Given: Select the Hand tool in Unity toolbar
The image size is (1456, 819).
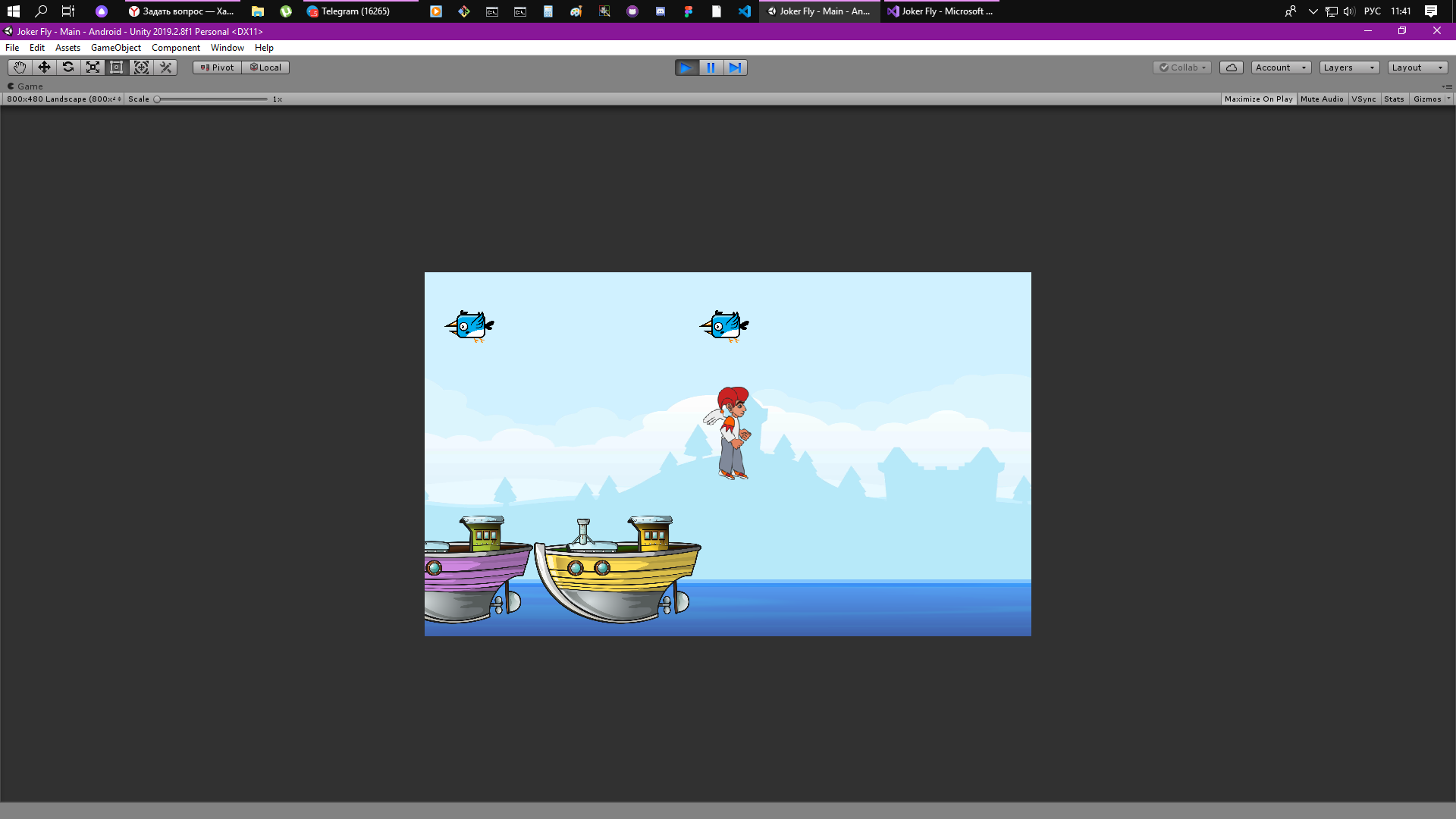Looking at the screenshot, I should point(20,67).
